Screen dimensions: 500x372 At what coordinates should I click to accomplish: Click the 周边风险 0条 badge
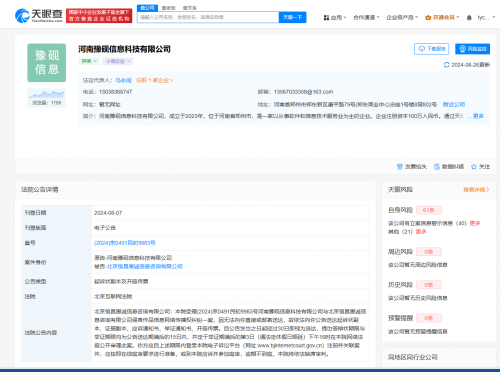pyautogui.click(x=429, y=252)
